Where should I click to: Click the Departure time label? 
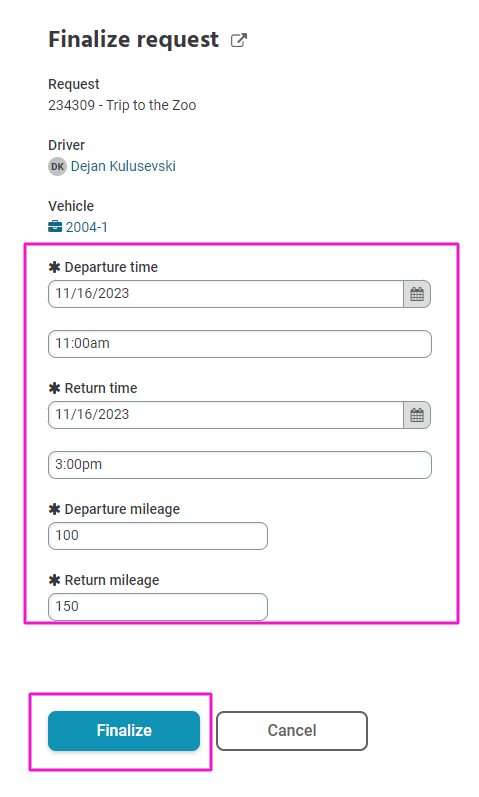(x=111, y=267)
